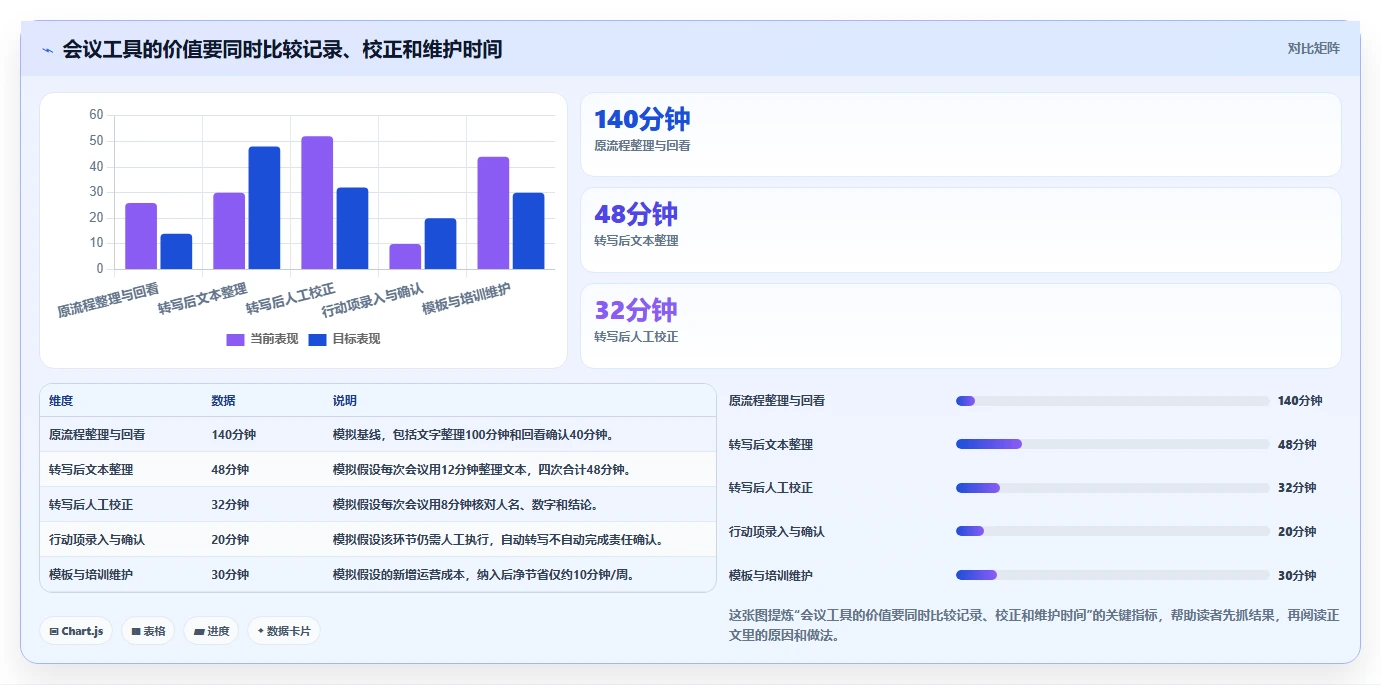
Task: Select the purple bar for 转写后人工校正
Action: tap(317, 203)
